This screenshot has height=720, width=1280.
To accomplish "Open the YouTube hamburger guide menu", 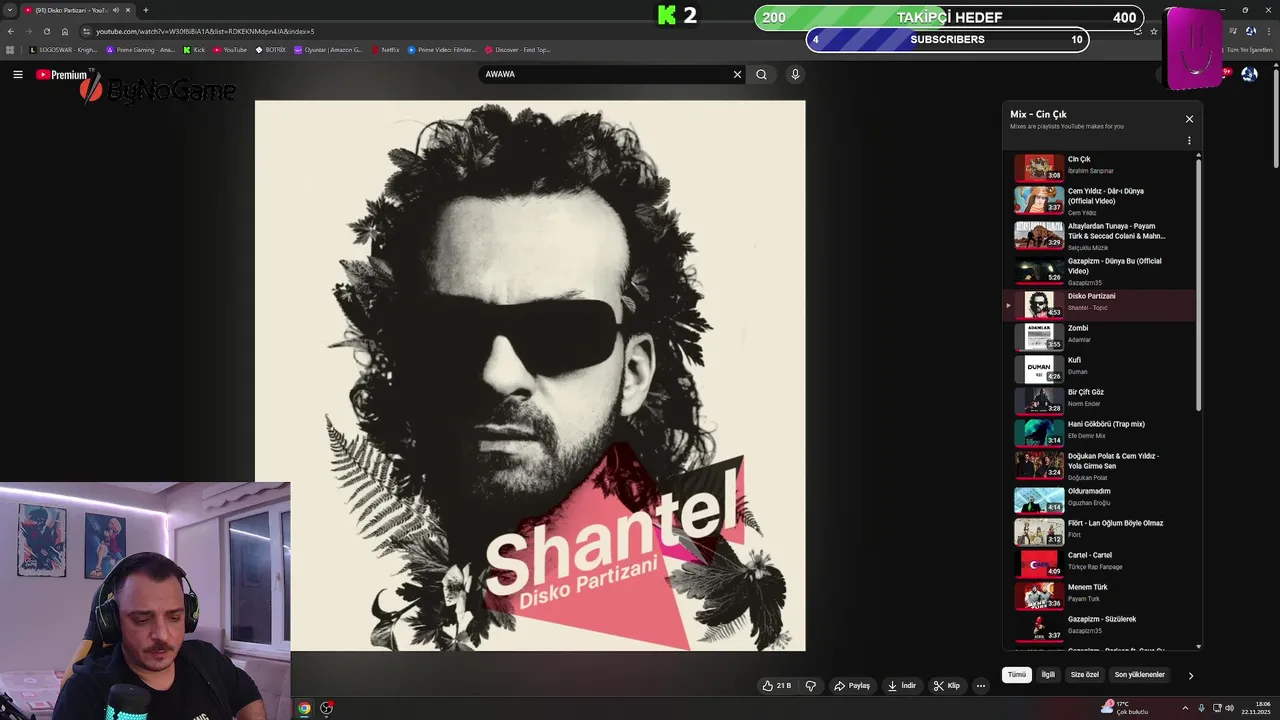I will pos(18,74).
